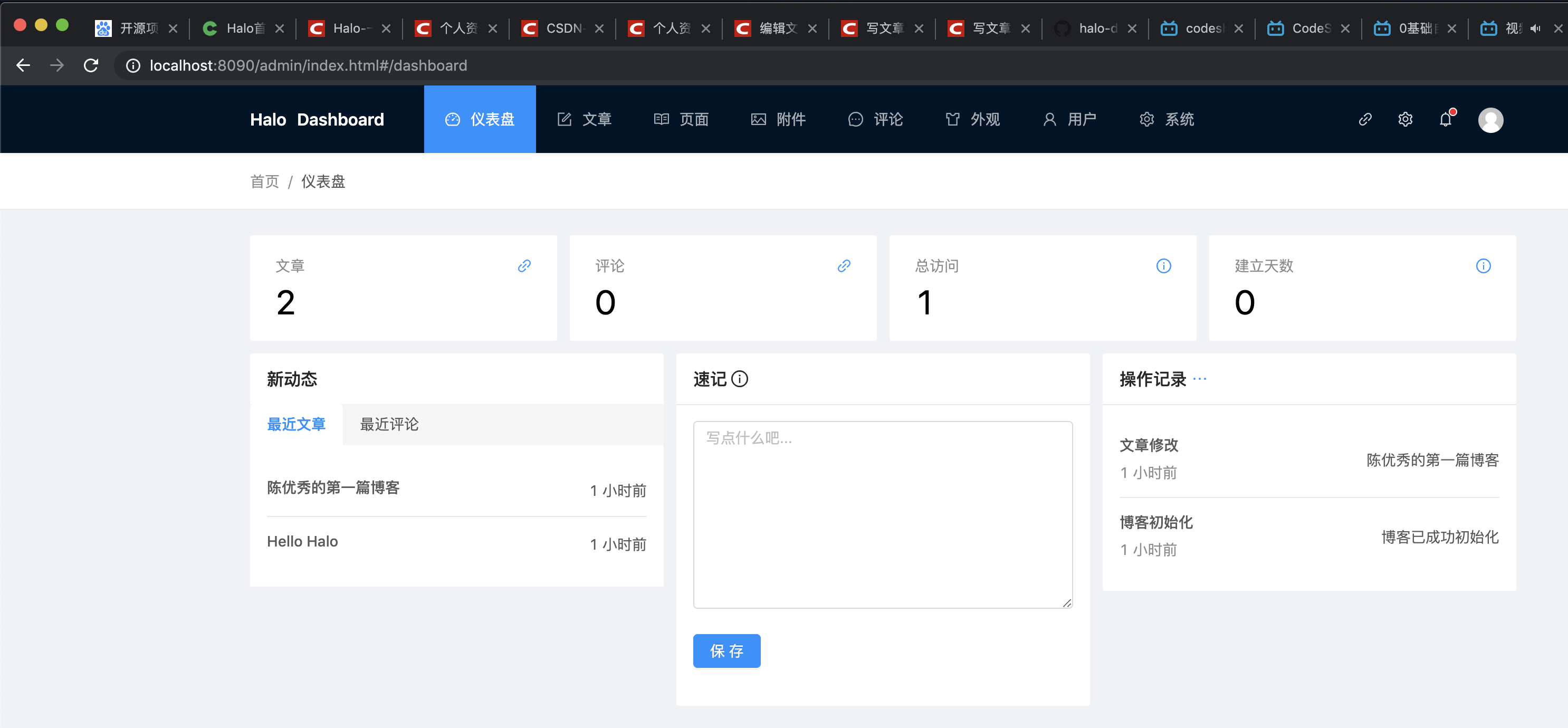
Task: Click info icon on 建立天数 card
Action: 1483,266
